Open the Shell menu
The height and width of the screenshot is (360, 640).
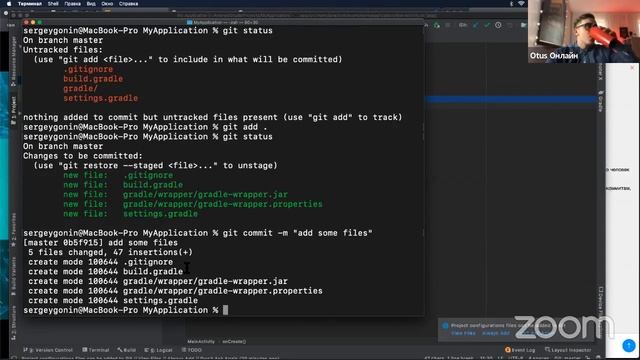coord(53,4)
